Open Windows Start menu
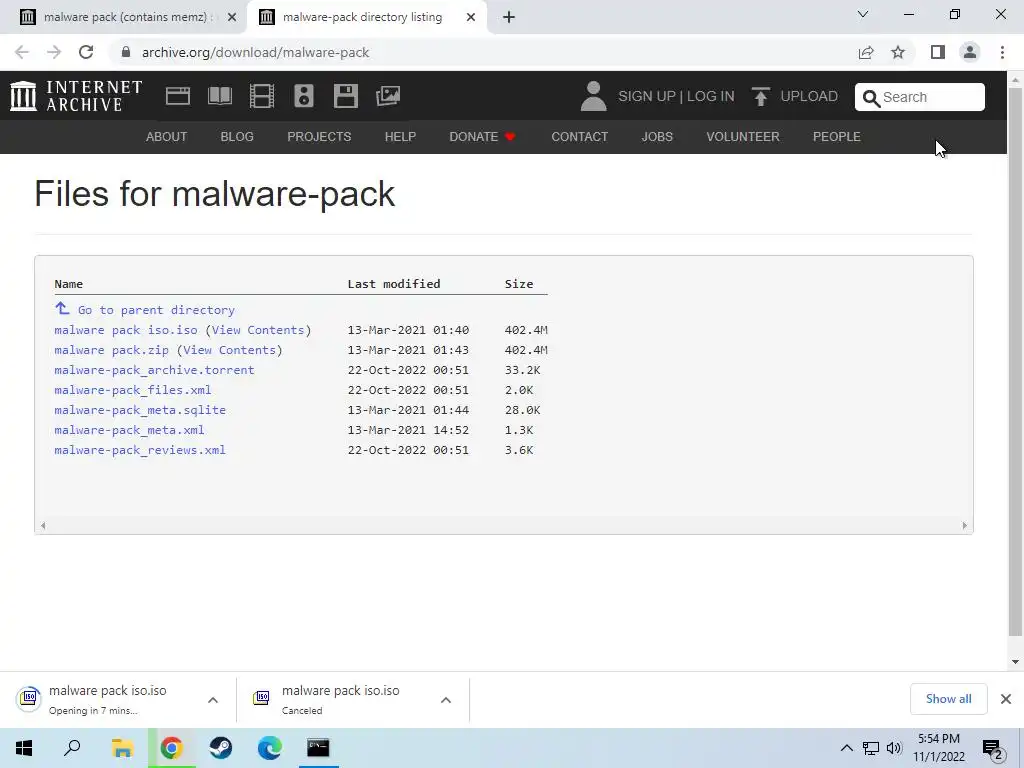 coord(24,748)
